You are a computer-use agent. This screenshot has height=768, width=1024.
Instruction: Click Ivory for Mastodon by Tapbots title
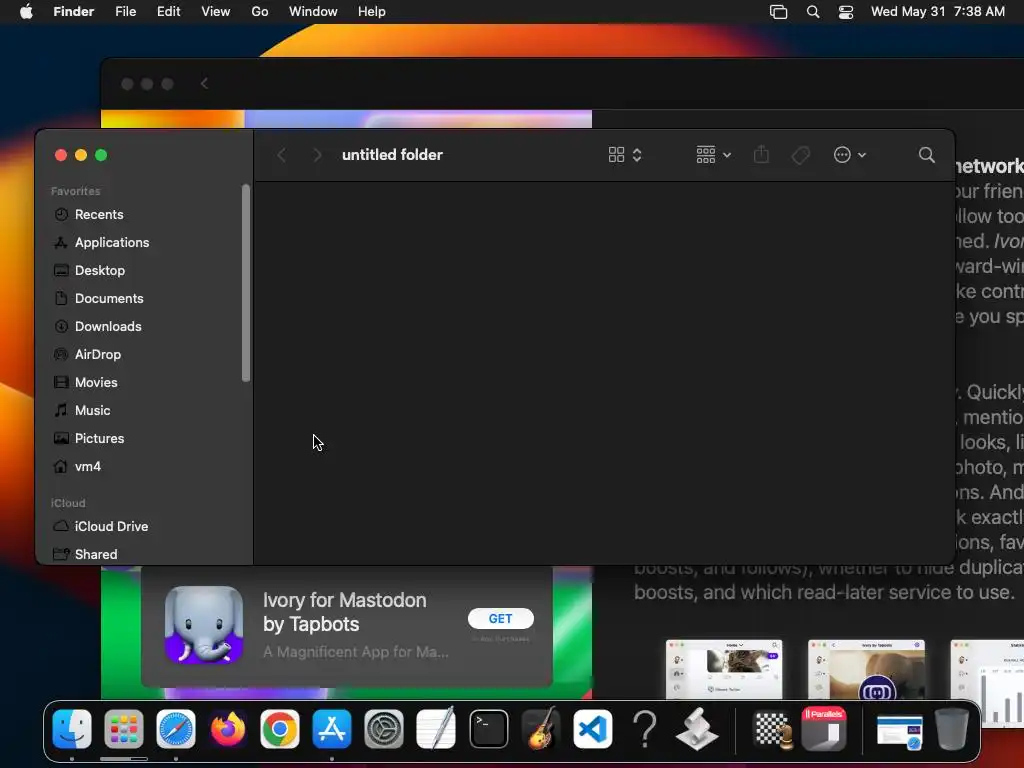[x=345, y=612]
